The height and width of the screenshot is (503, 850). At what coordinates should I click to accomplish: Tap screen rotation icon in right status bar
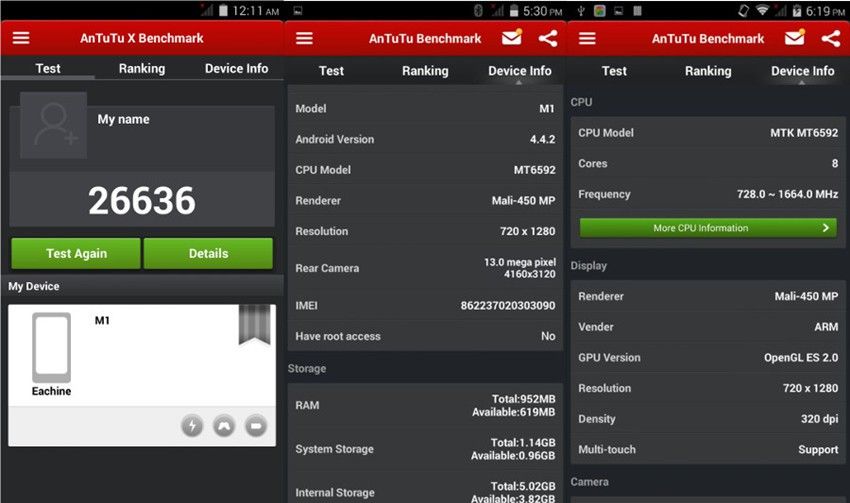click(744, 10)
